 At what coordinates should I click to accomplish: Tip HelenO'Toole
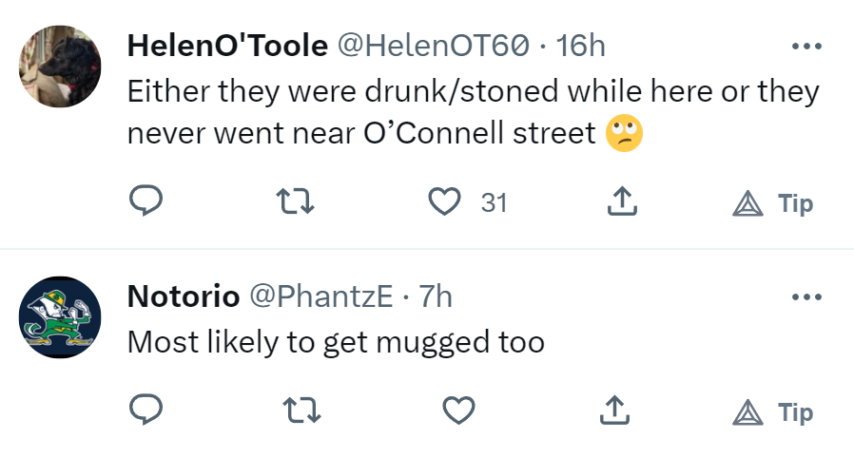(773, 203)
